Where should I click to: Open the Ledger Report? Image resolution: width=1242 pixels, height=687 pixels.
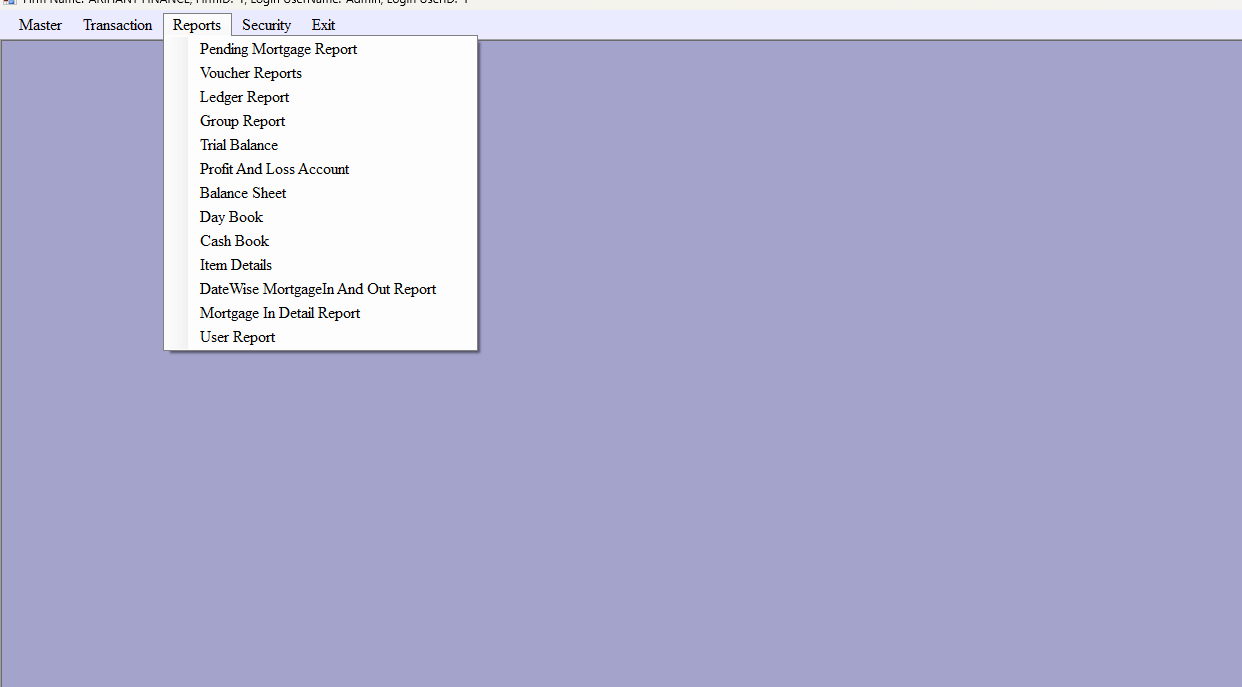(321, 97)
